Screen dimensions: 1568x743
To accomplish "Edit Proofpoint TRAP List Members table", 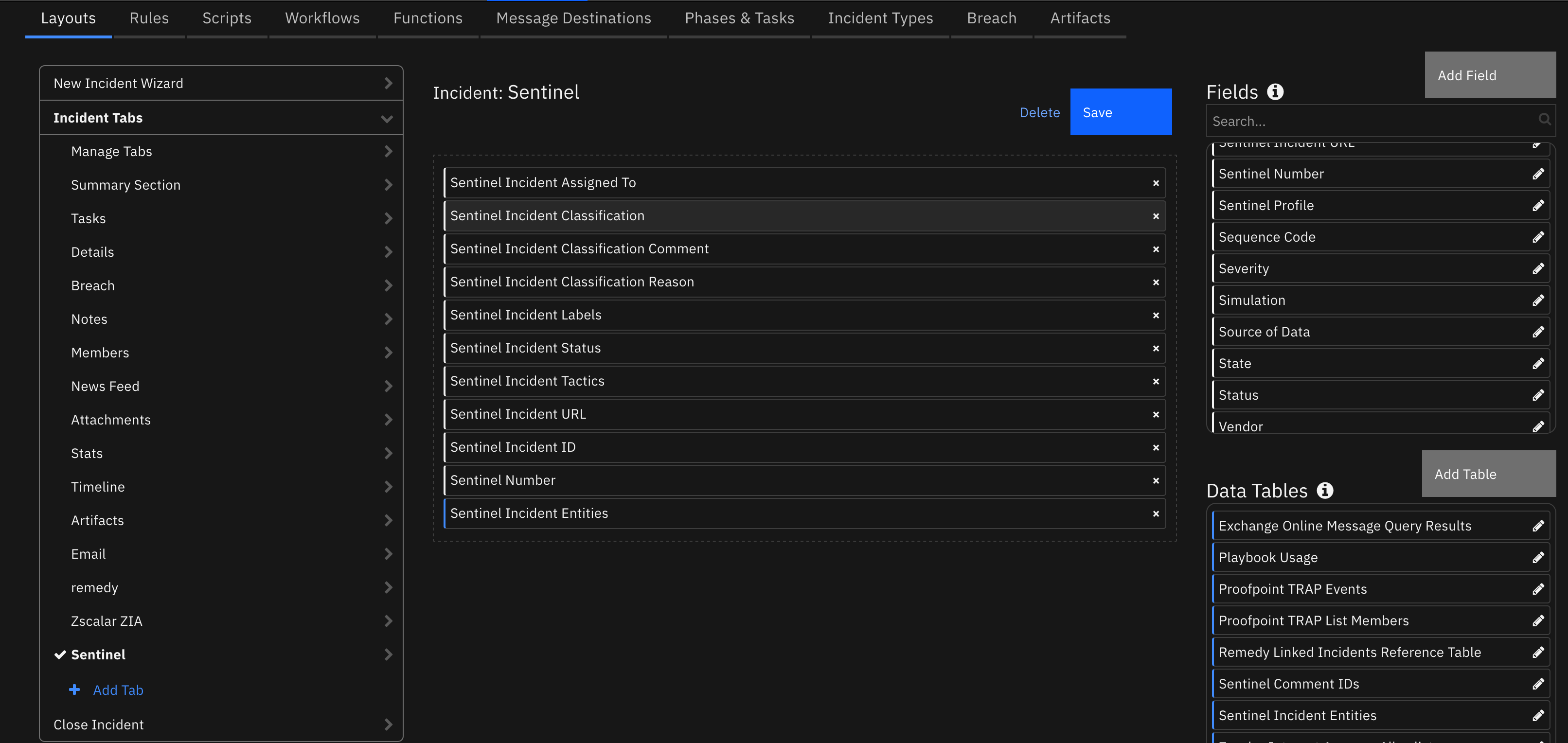I will coord(1537,621).
